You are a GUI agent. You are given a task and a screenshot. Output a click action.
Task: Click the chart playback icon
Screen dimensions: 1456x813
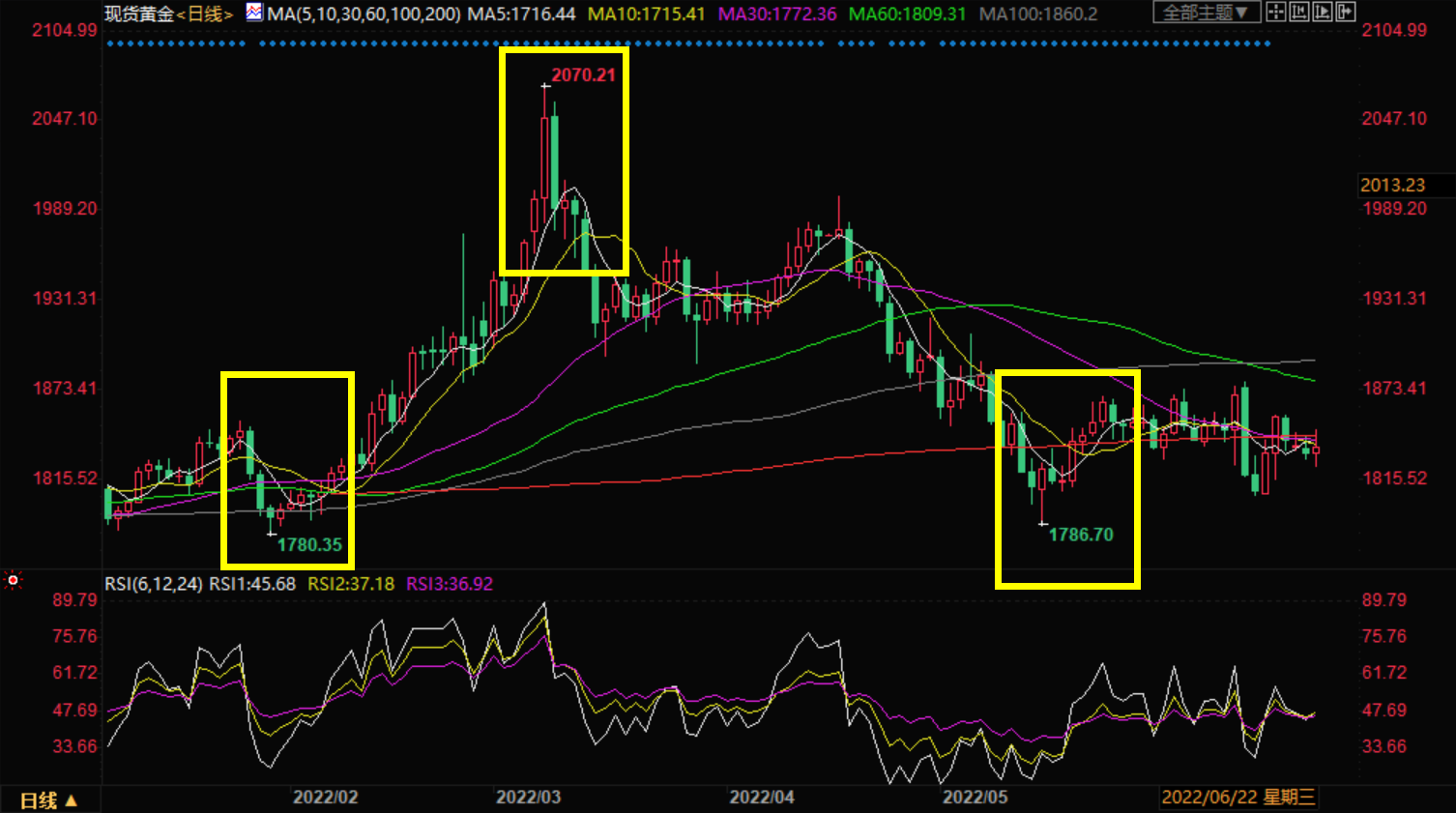[x=1323, y=13]
